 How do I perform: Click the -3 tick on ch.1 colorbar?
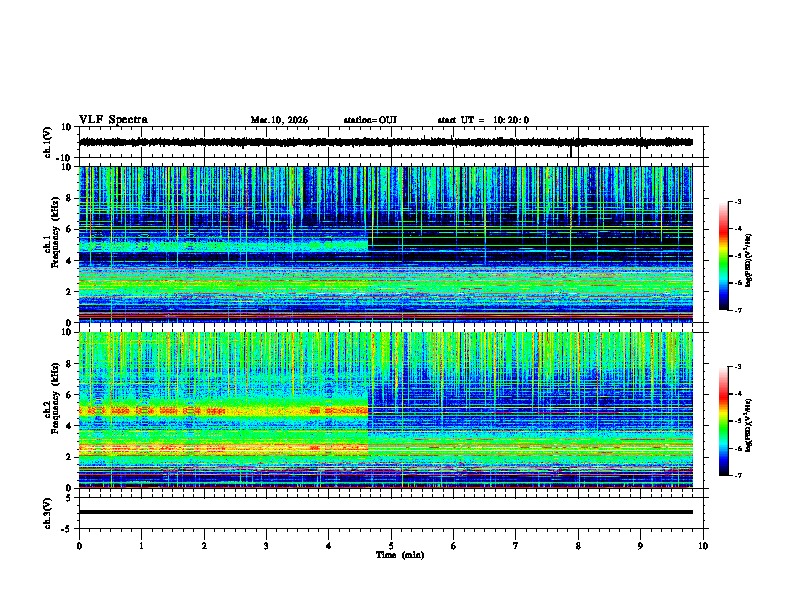click(x=737, y=202)
